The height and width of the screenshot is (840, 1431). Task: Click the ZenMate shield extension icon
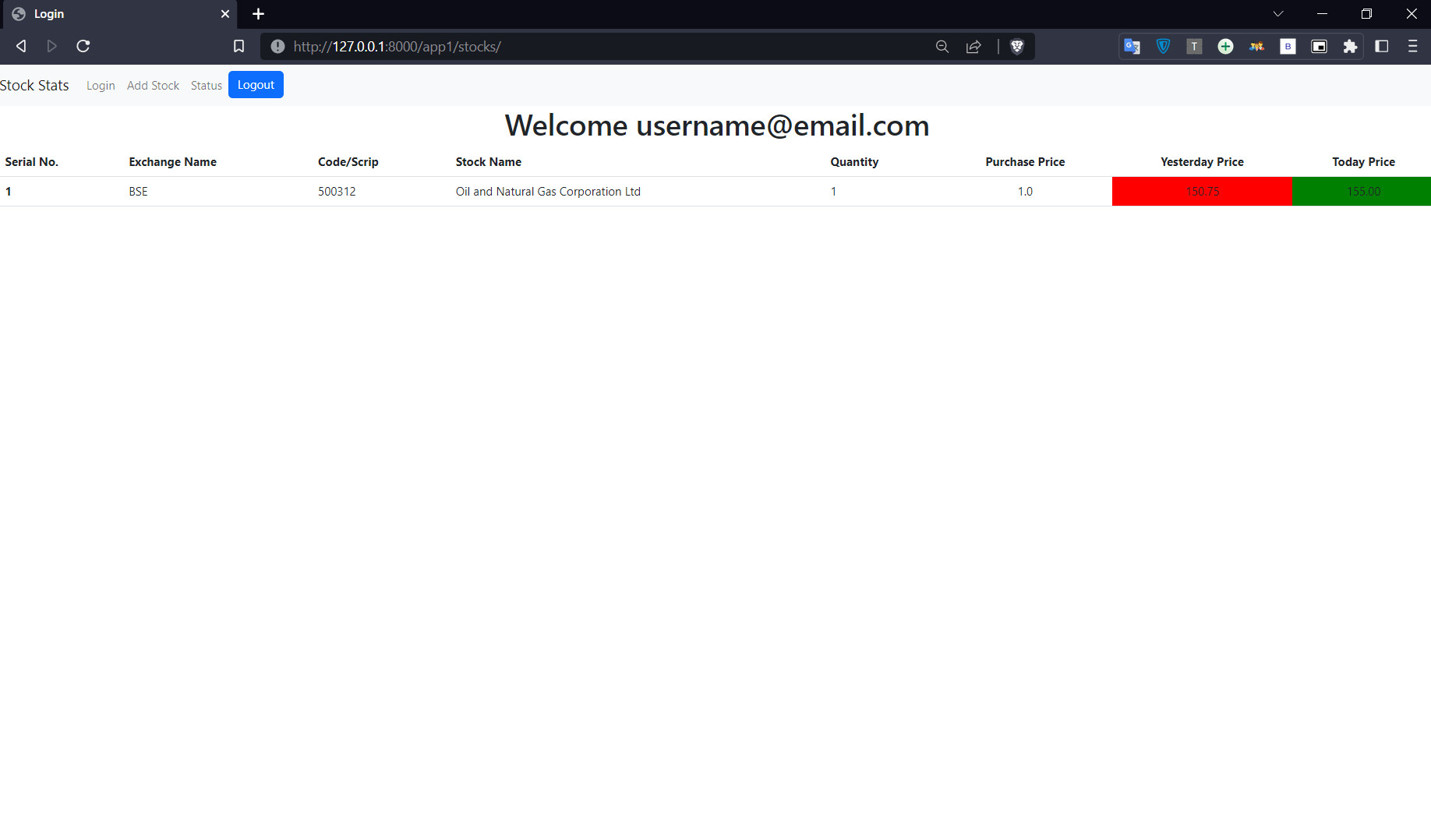(x=1163, y=46)
